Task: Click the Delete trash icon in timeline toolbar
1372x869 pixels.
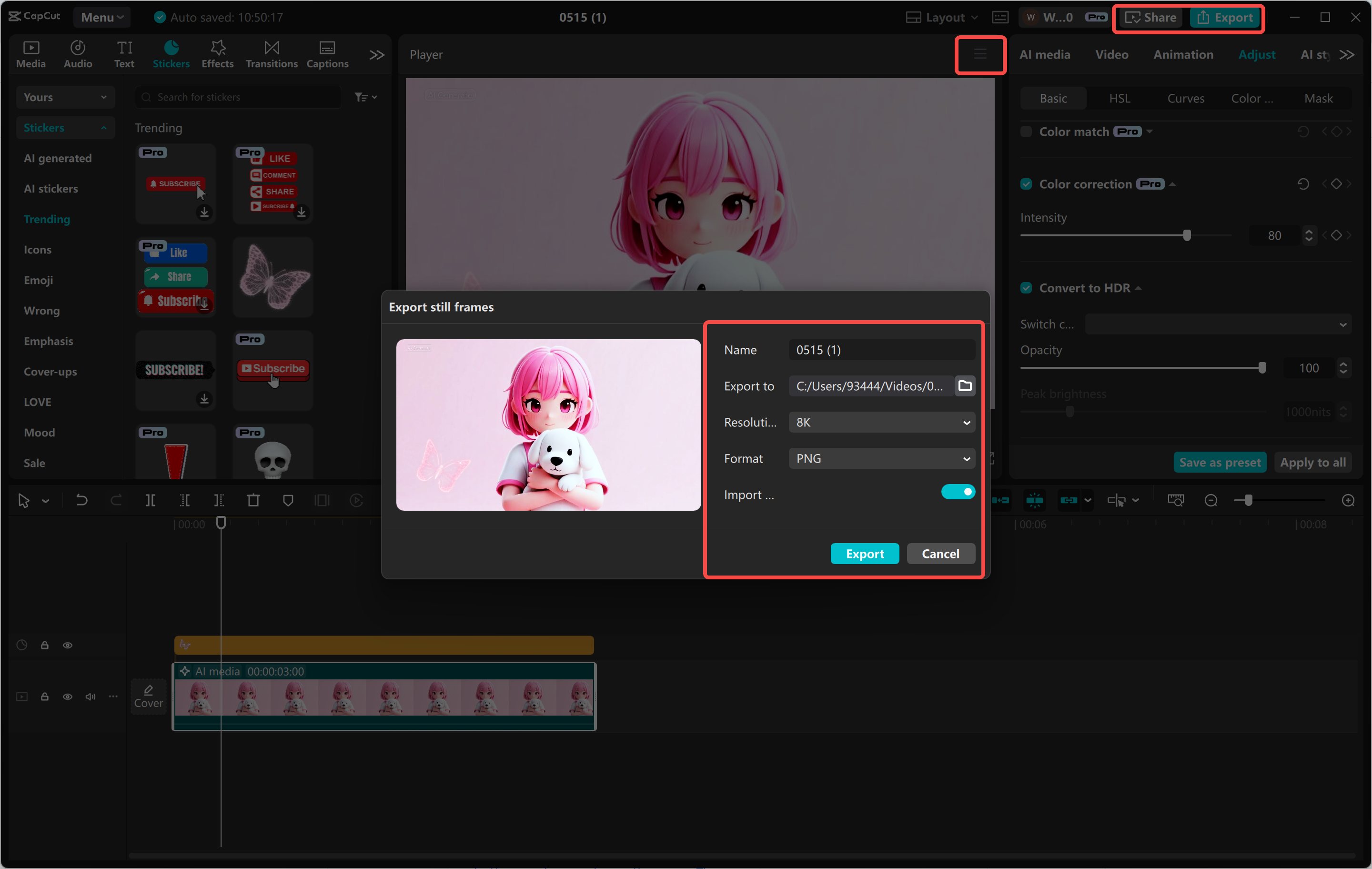Action: pos(253,500)
